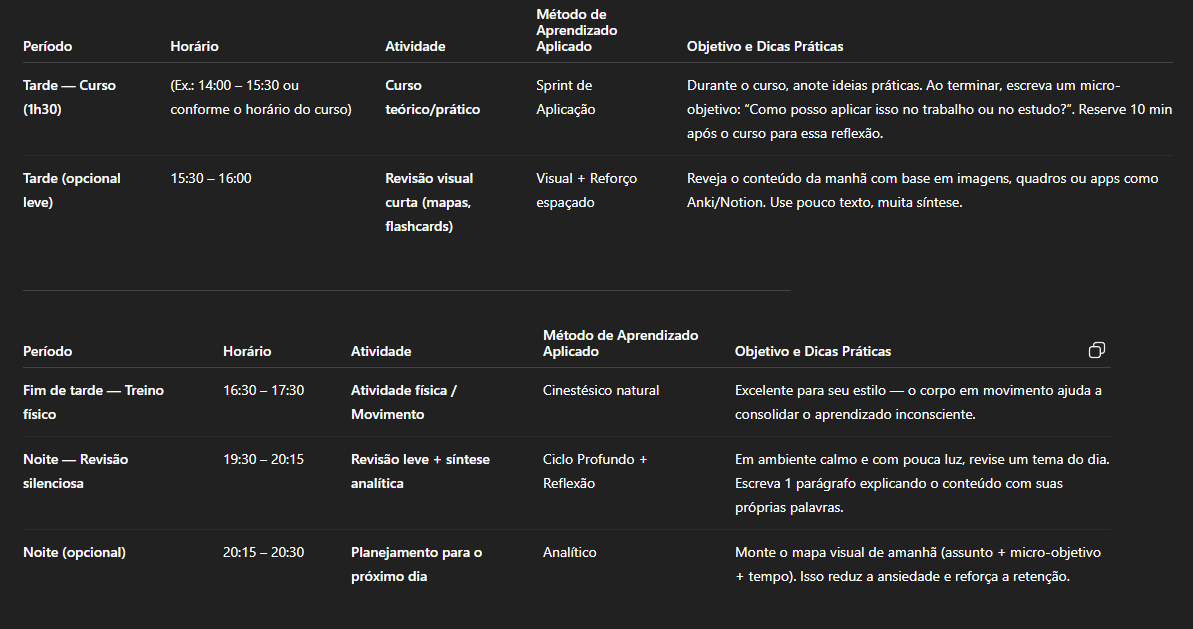Click the "Sprint de Aplicação" method cell

point(565,98)
